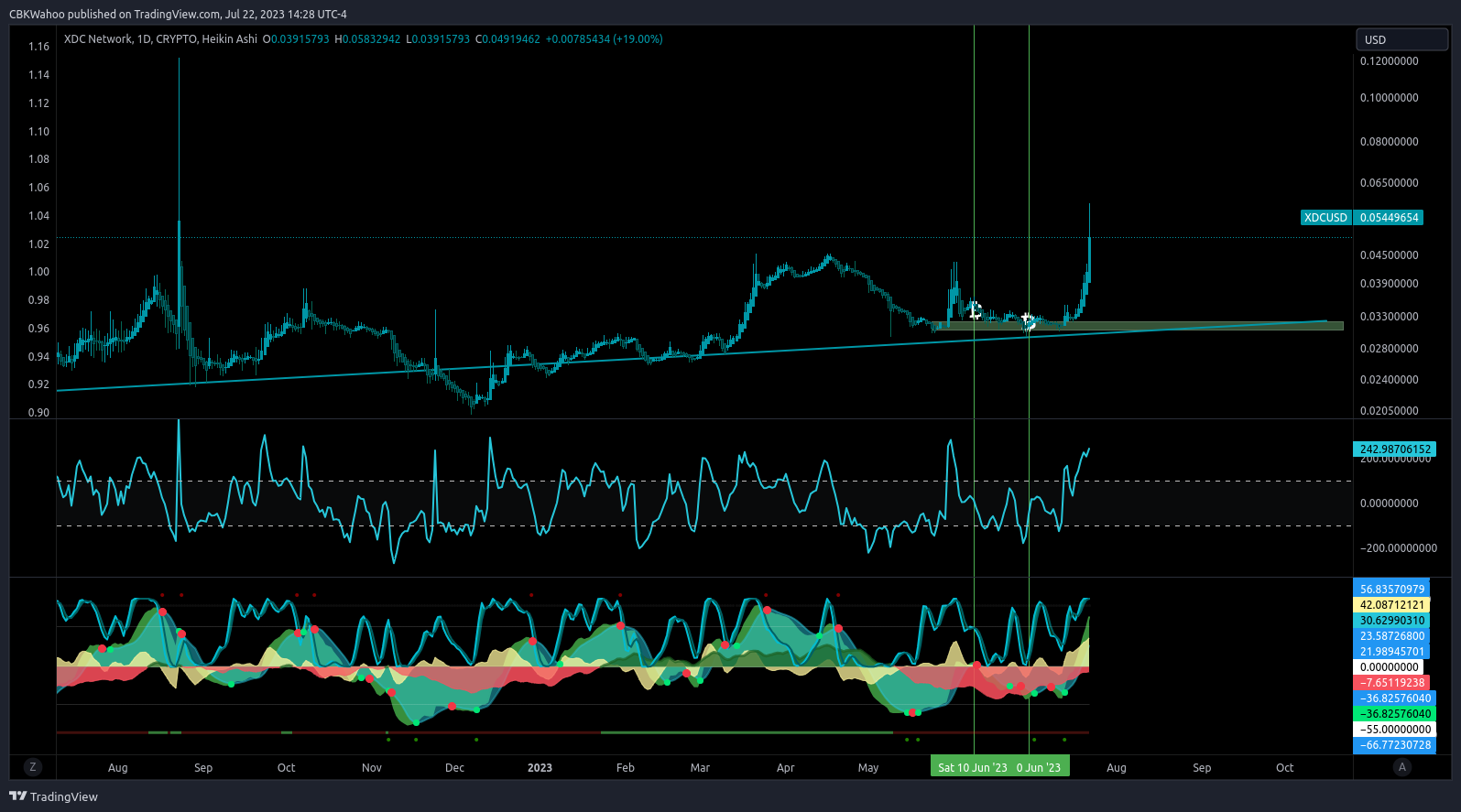The image size is (1461, 812).
Task: Click the 23.58726800 value label
Action: [x=1391, y=636]
